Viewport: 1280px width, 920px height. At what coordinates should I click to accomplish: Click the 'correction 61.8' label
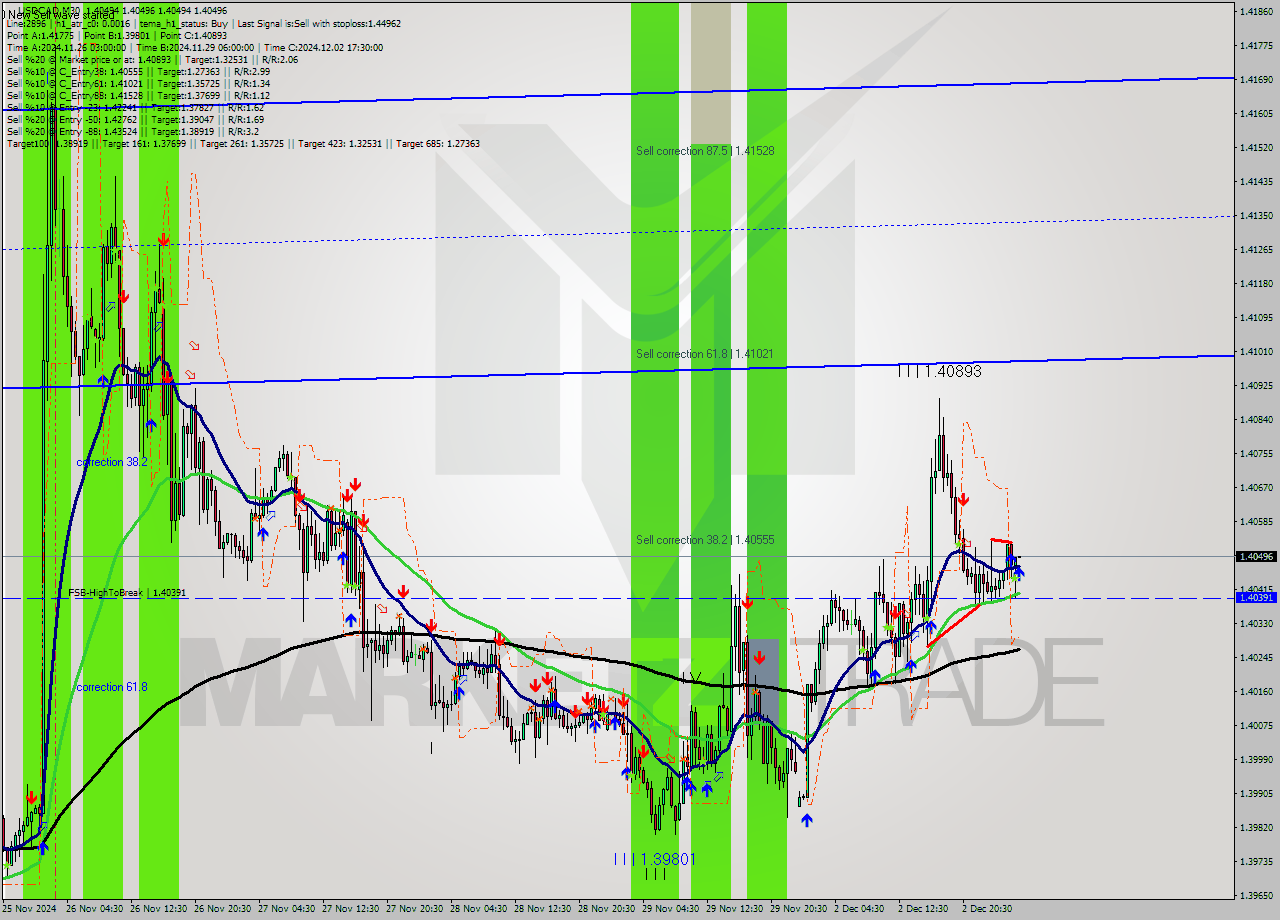[112, 687]
